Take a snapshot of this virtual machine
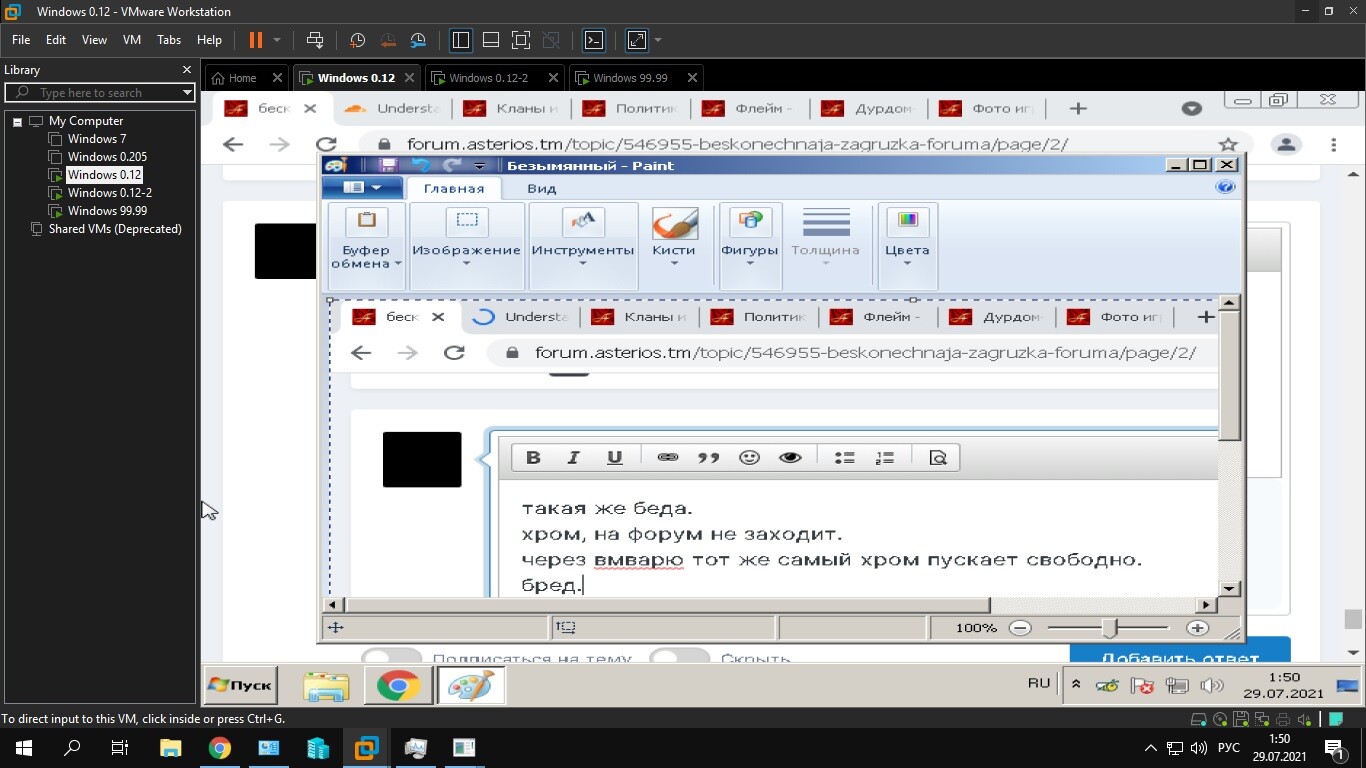This screenshot has width=1366, height=768. click(357, 40)
